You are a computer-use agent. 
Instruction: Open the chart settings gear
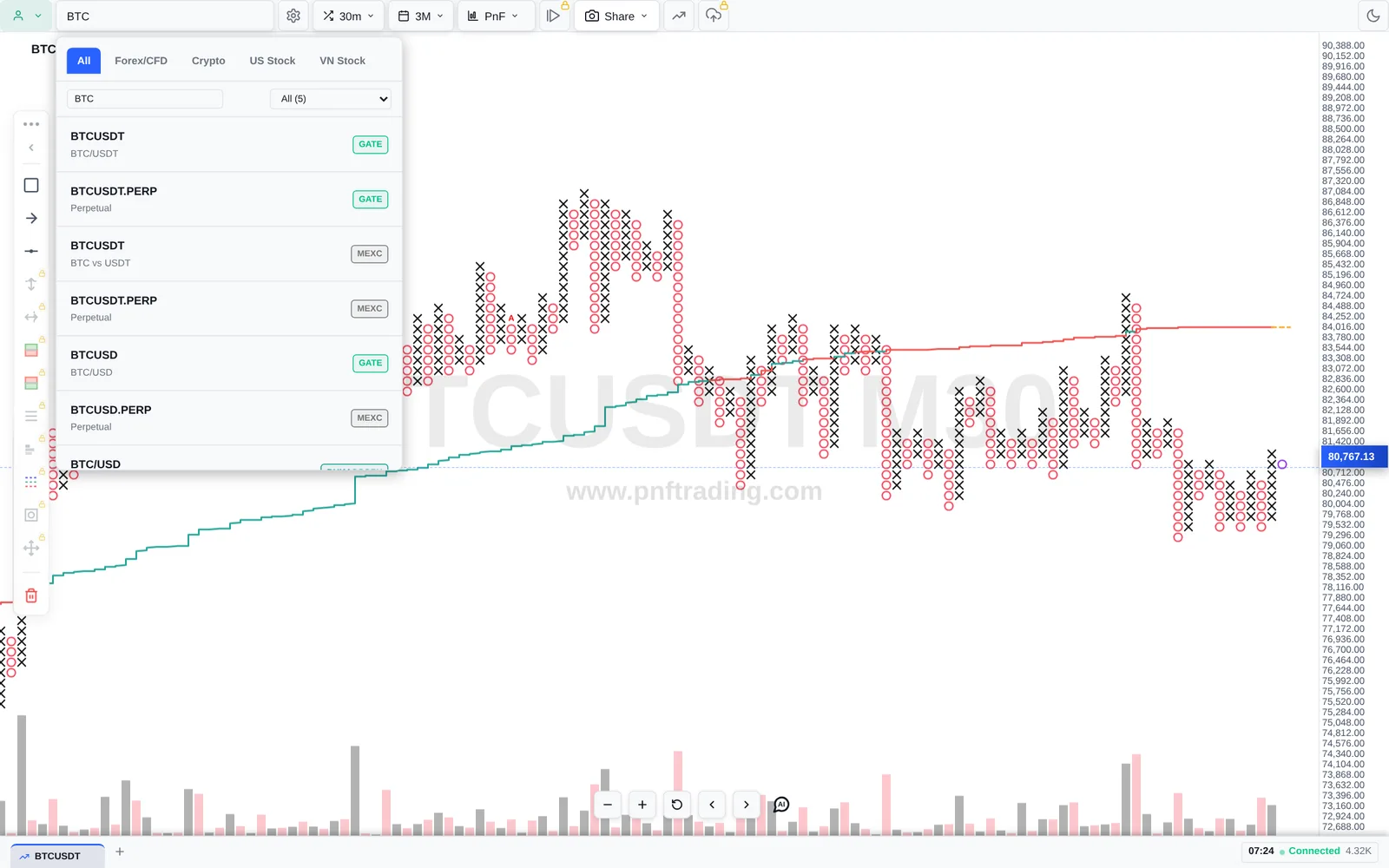[293, 16]
